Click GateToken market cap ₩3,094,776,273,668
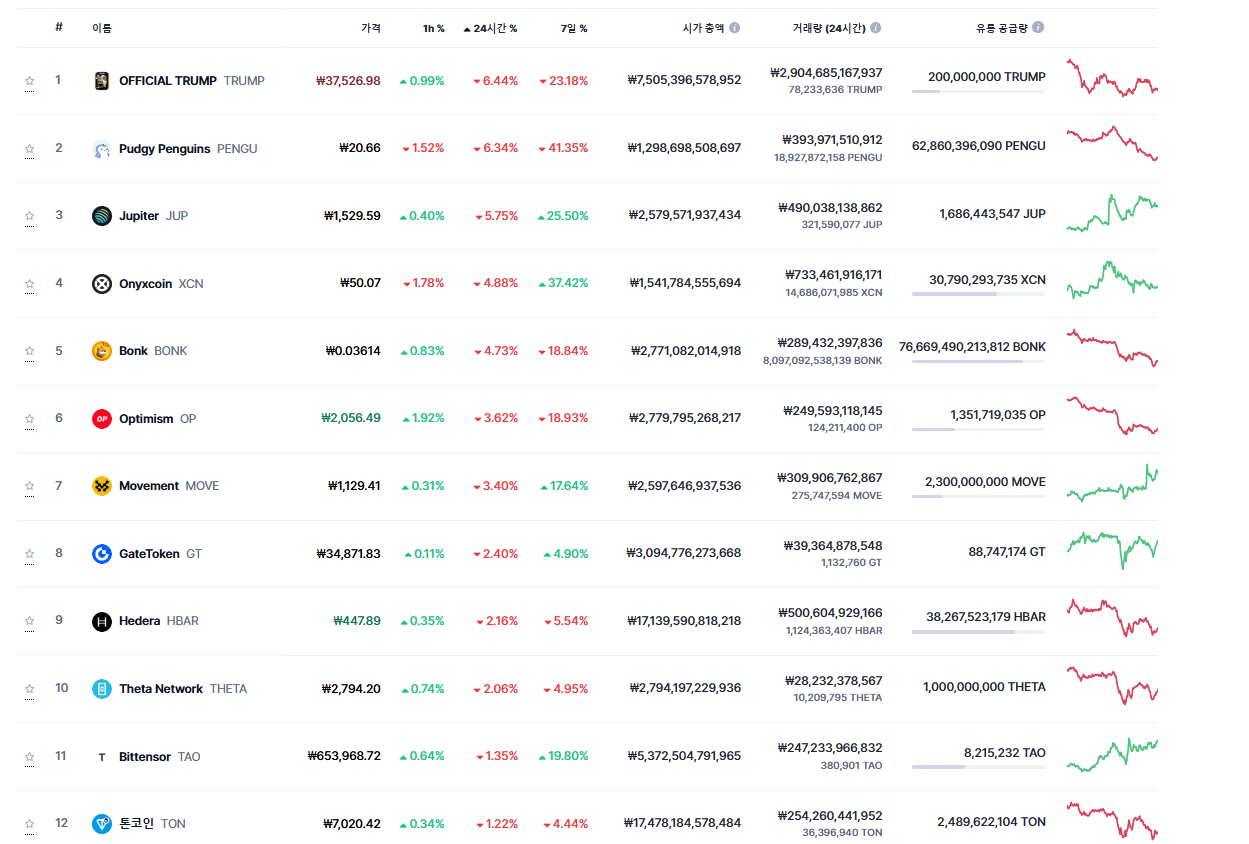1249x844 pixels. [684, 554]
